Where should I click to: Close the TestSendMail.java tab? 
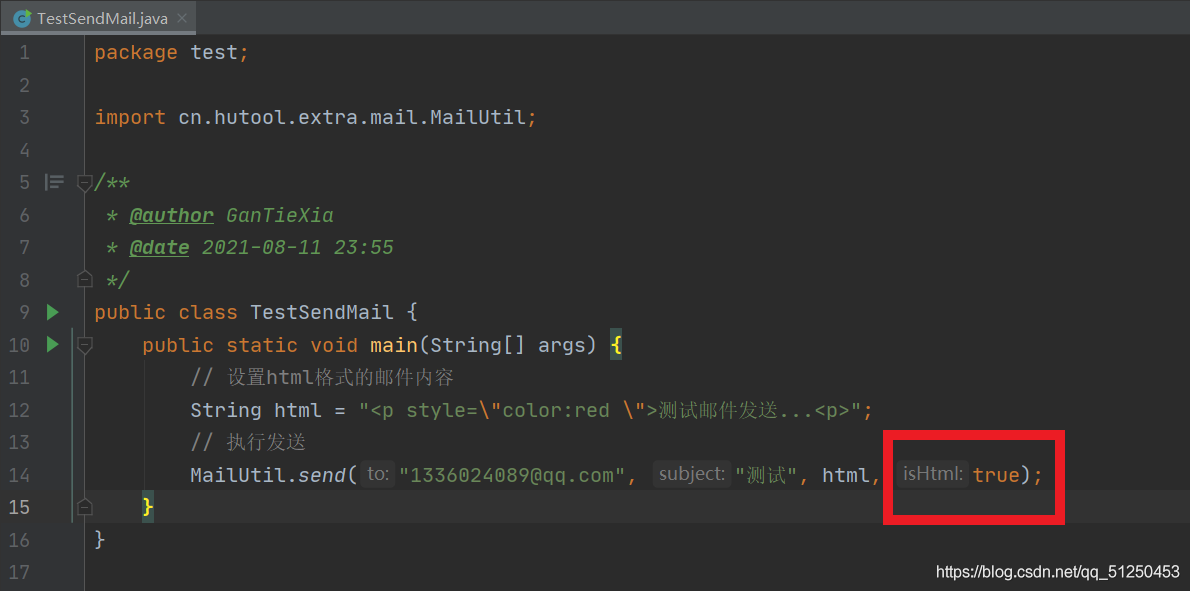tap(181, 18)
